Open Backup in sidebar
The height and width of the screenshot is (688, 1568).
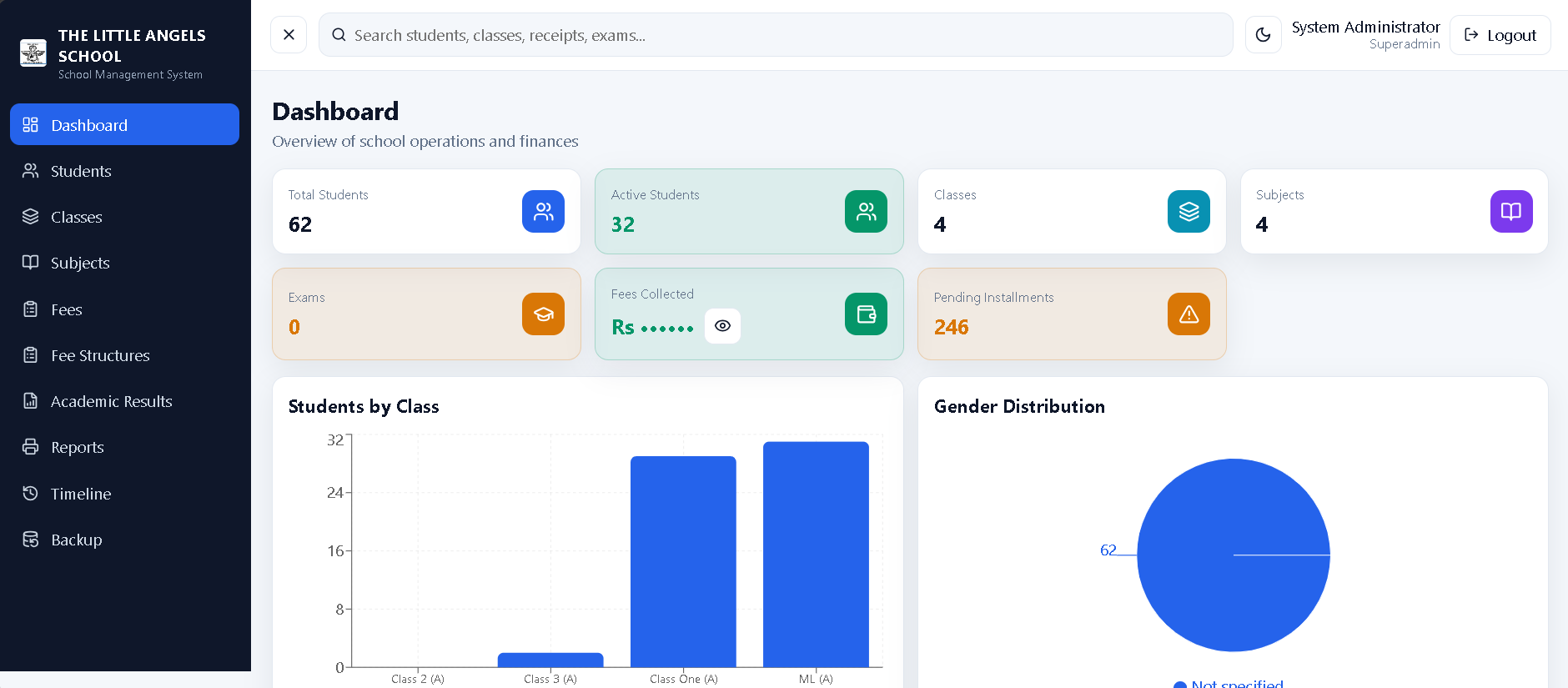(x=124, y=540)
